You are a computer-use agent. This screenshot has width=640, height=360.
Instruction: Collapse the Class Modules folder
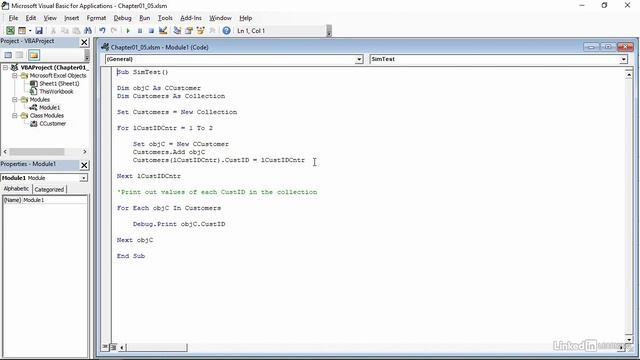[15, 116]
